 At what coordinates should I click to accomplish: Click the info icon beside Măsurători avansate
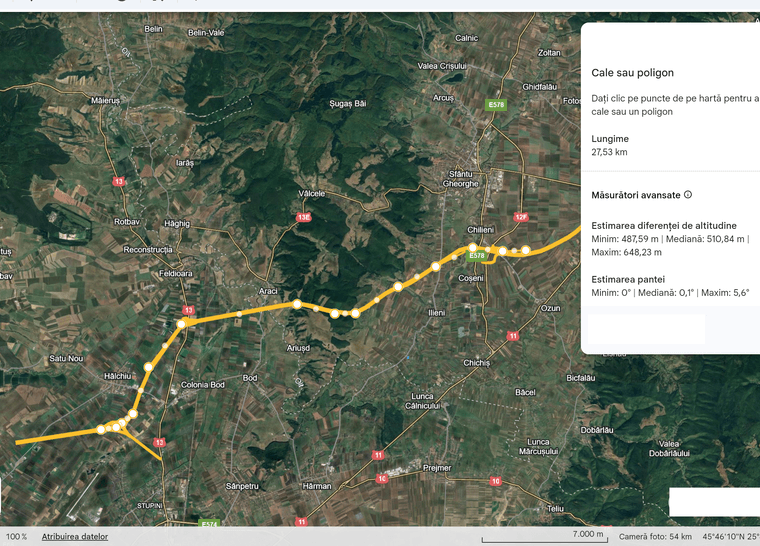[x=688, y=195]
